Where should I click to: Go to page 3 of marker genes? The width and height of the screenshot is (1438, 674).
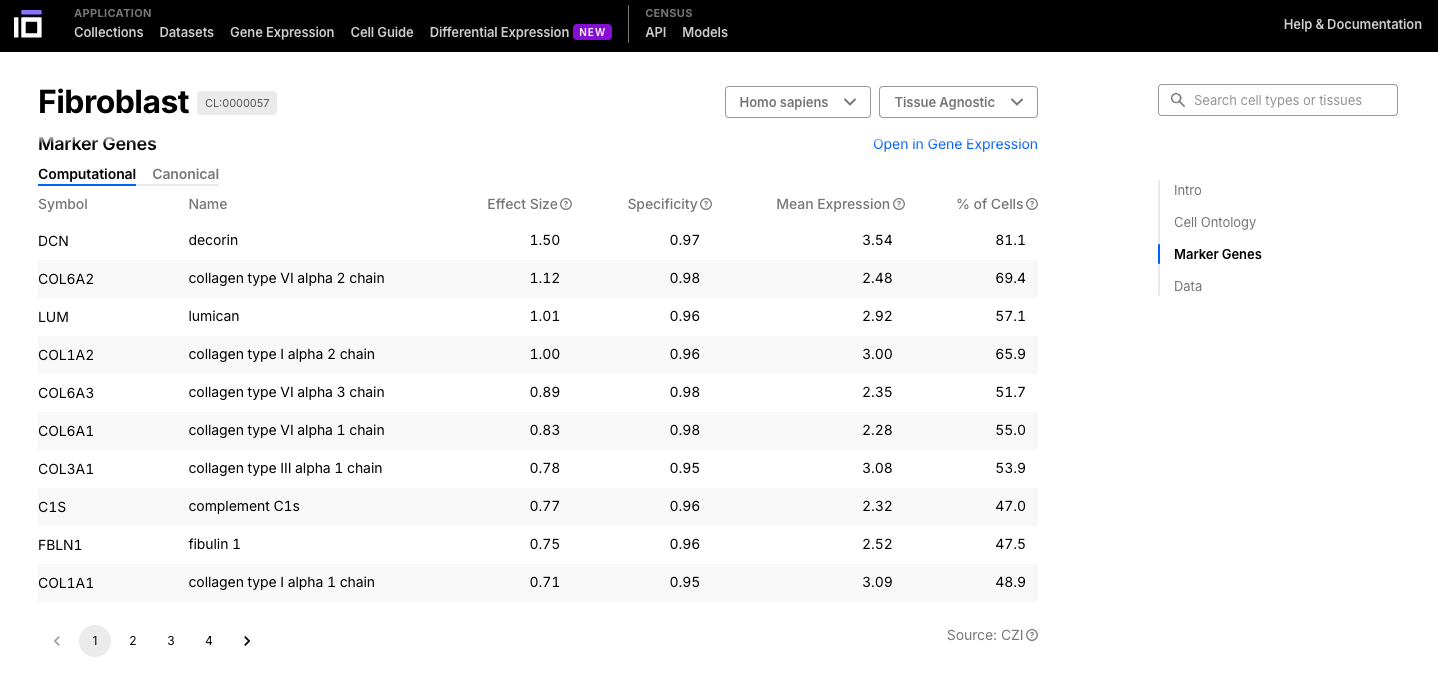tap(171, 641)
